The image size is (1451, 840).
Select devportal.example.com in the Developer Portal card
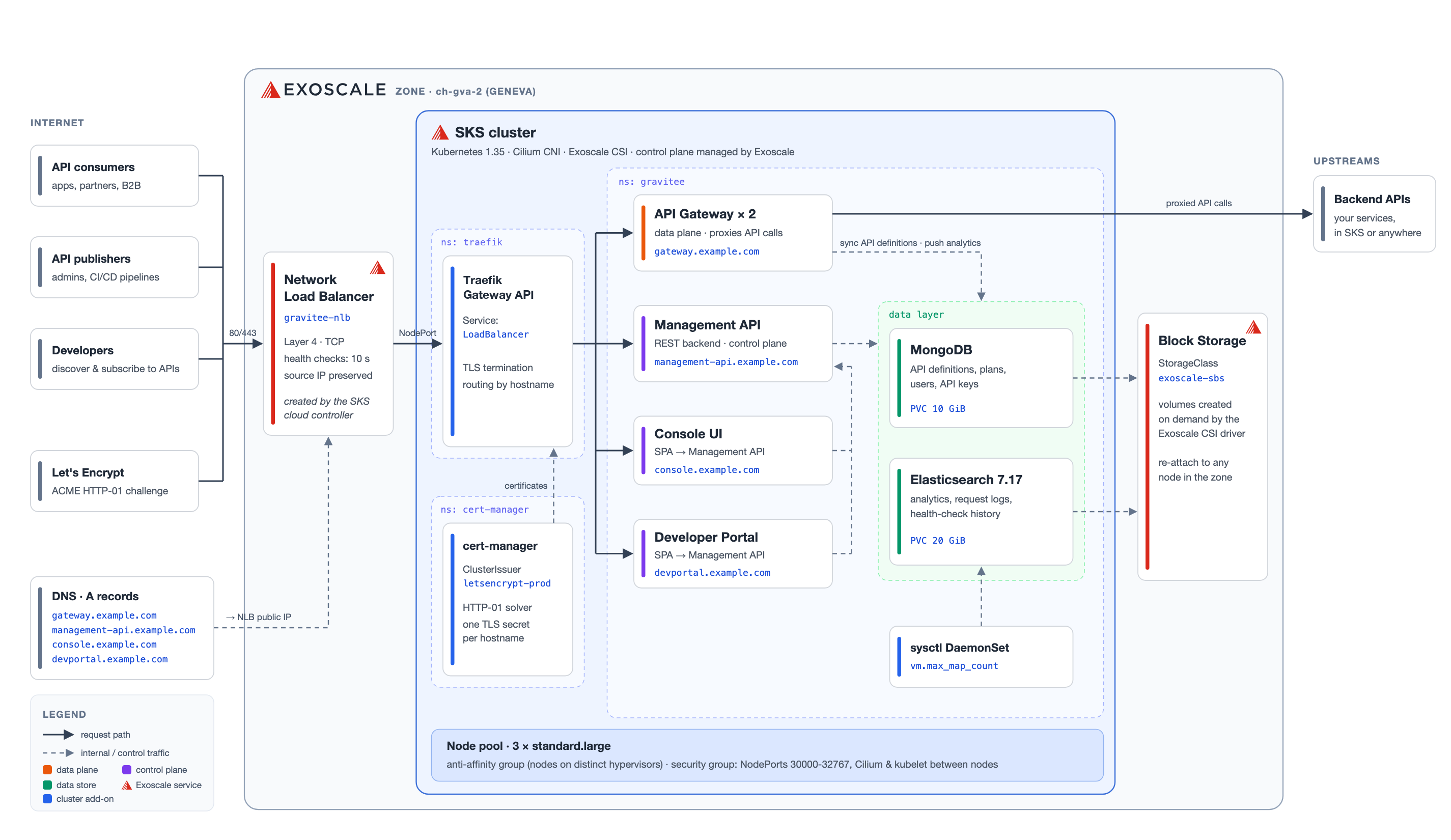tap(712, 572)
